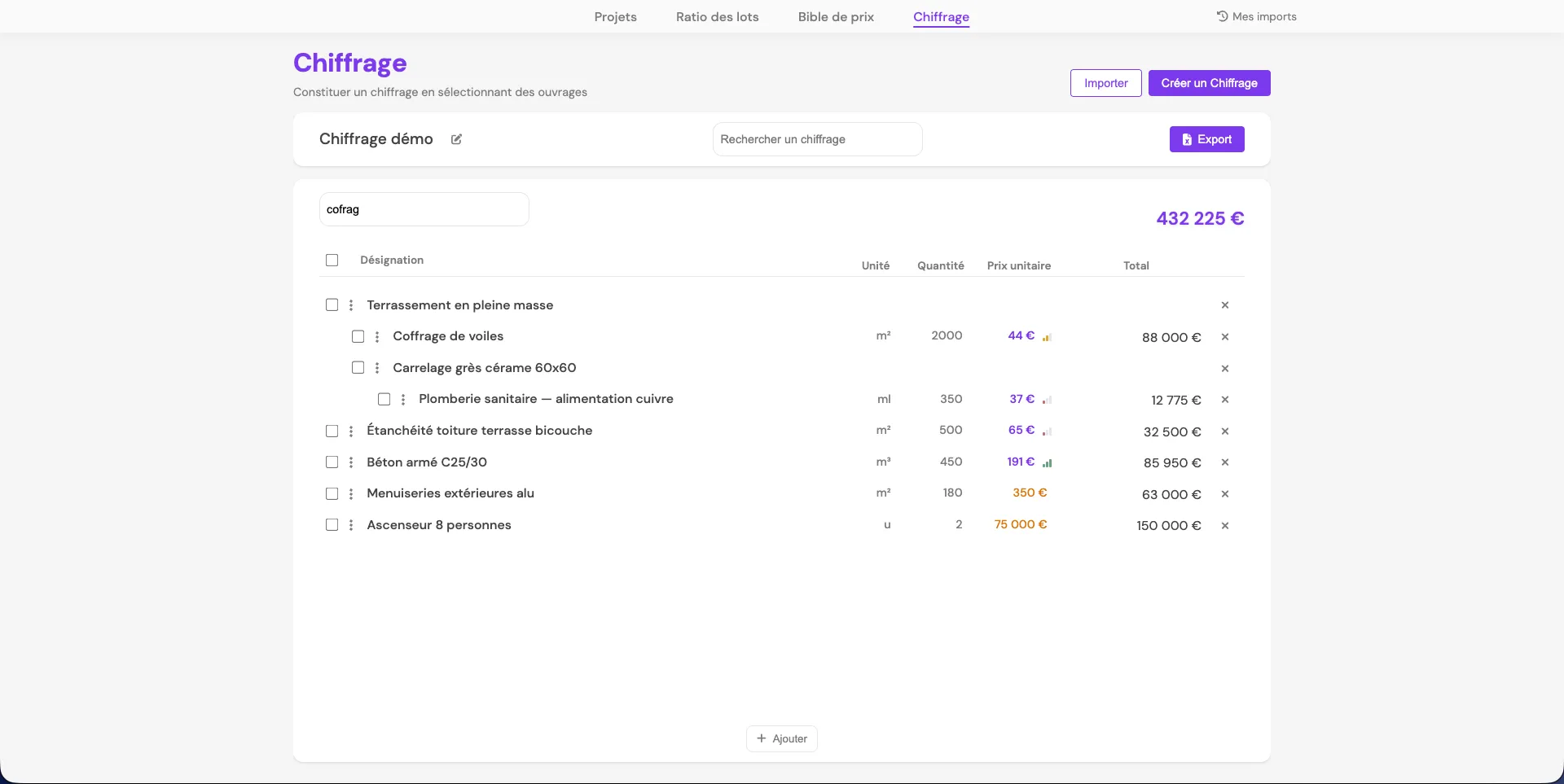Click the price chart icon next to 65 €
Screen dimensions: 1564x784
point(1047,431)
